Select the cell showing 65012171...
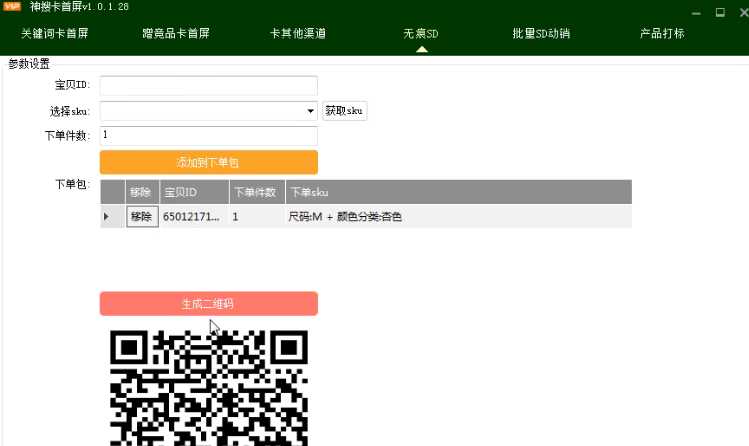The height and width of the screenshot is (446, 749). tap(194, 217)
